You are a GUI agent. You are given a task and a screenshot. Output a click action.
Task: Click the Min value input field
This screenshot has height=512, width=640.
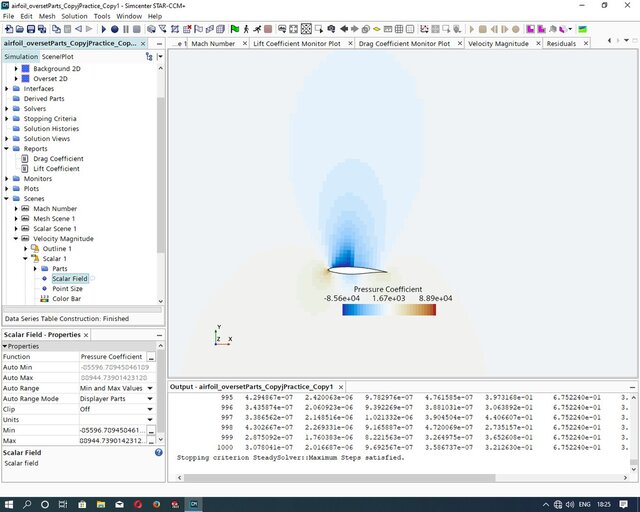113,430
